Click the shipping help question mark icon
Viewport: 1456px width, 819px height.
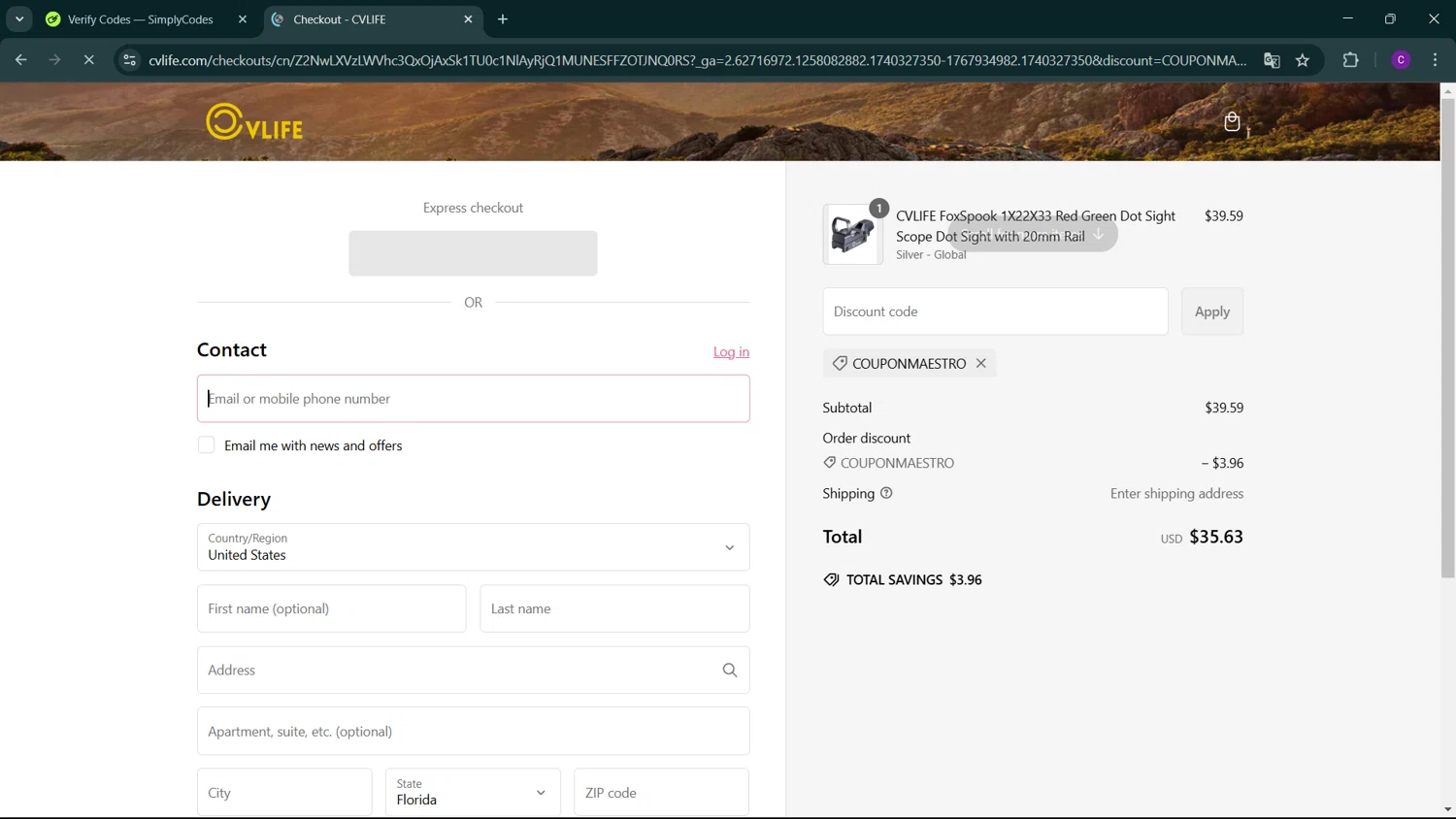(886, 493)
